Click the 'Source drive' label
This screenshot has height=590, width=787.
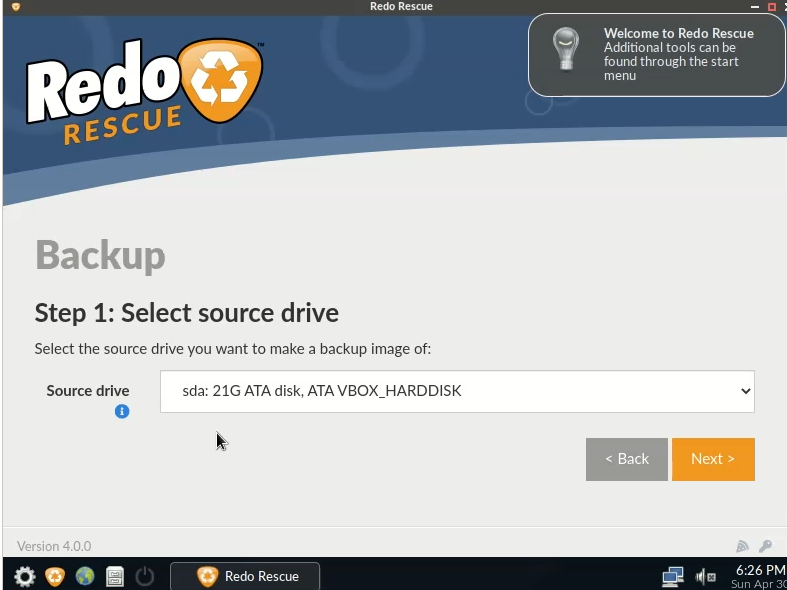click(x=88, y=390)
